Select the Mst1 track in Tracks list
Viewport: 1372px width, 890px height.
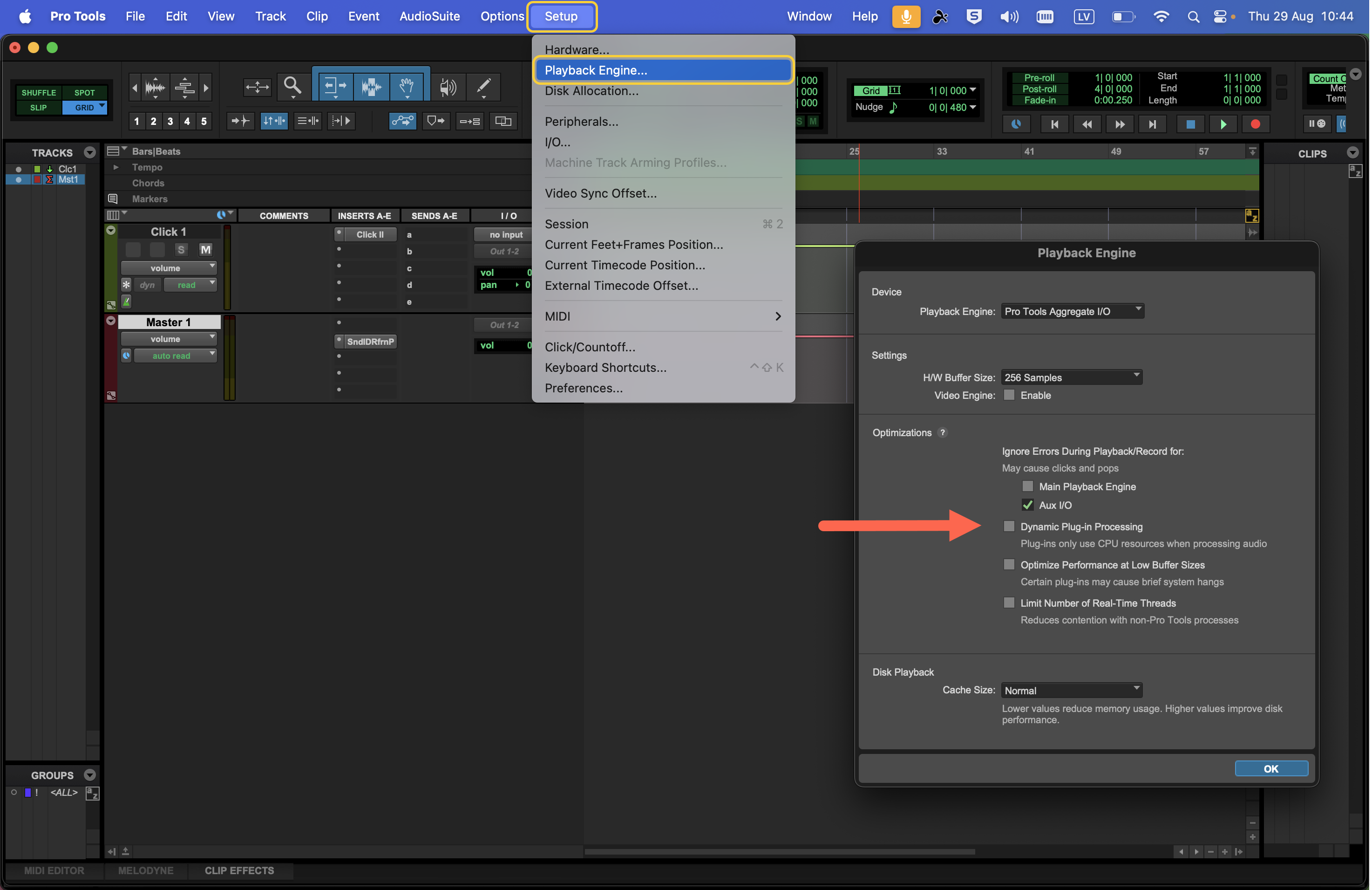[68, 179]
